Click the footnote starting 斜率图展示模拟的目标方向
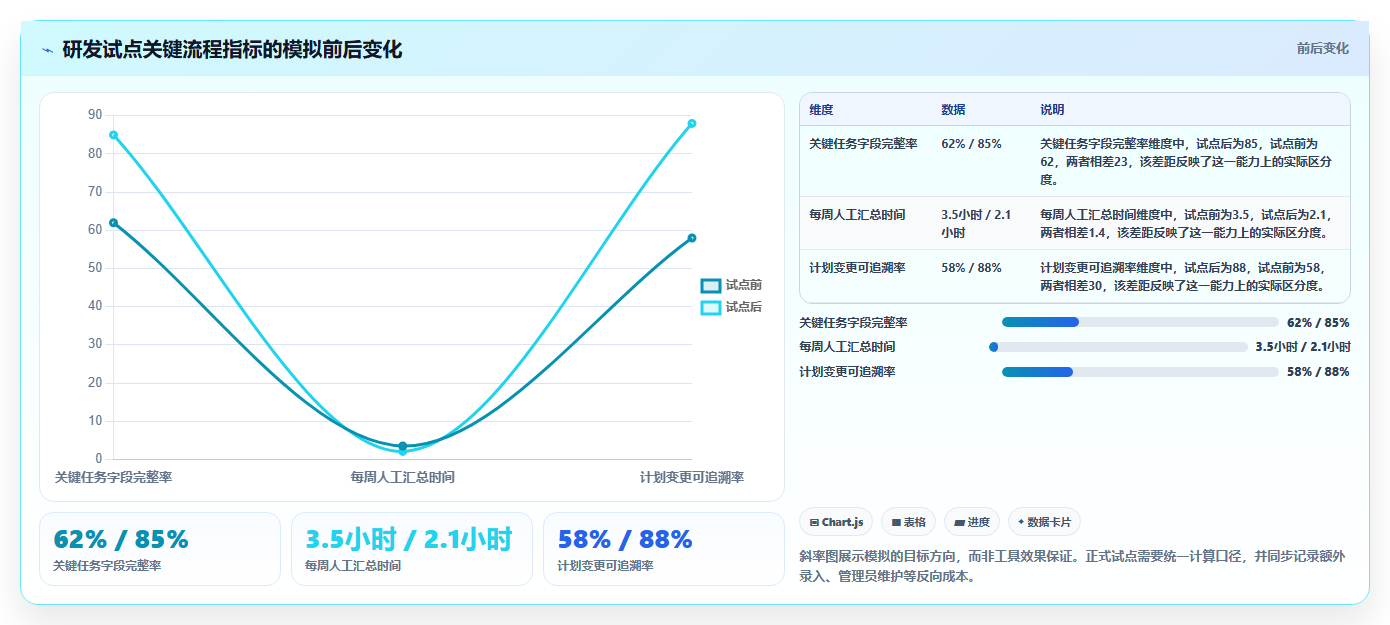1390x625 pixels. (1072, 566)
